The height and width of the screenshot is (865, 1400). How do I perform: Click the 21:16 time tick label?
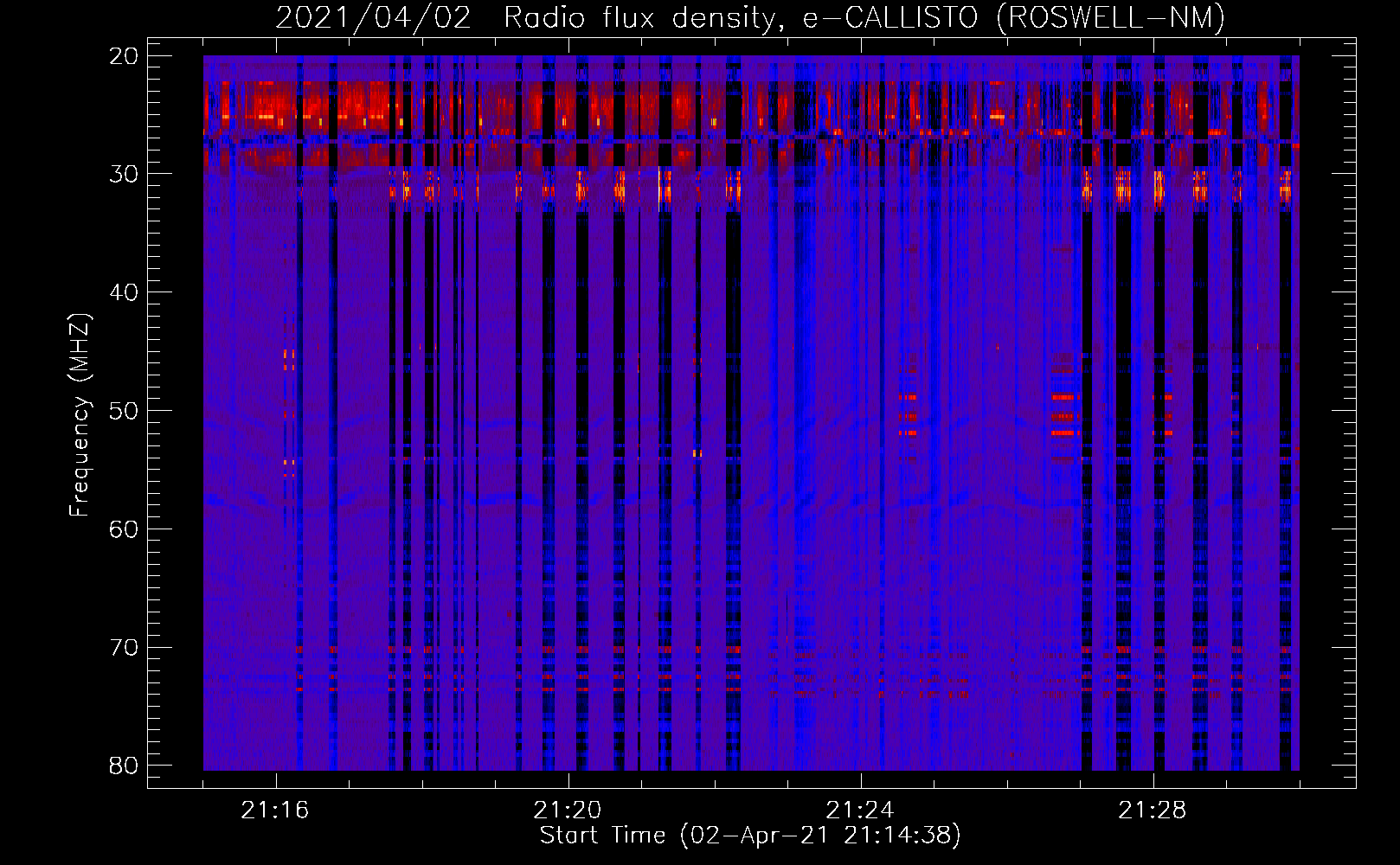pyautogui.click(x=275, y=811)
